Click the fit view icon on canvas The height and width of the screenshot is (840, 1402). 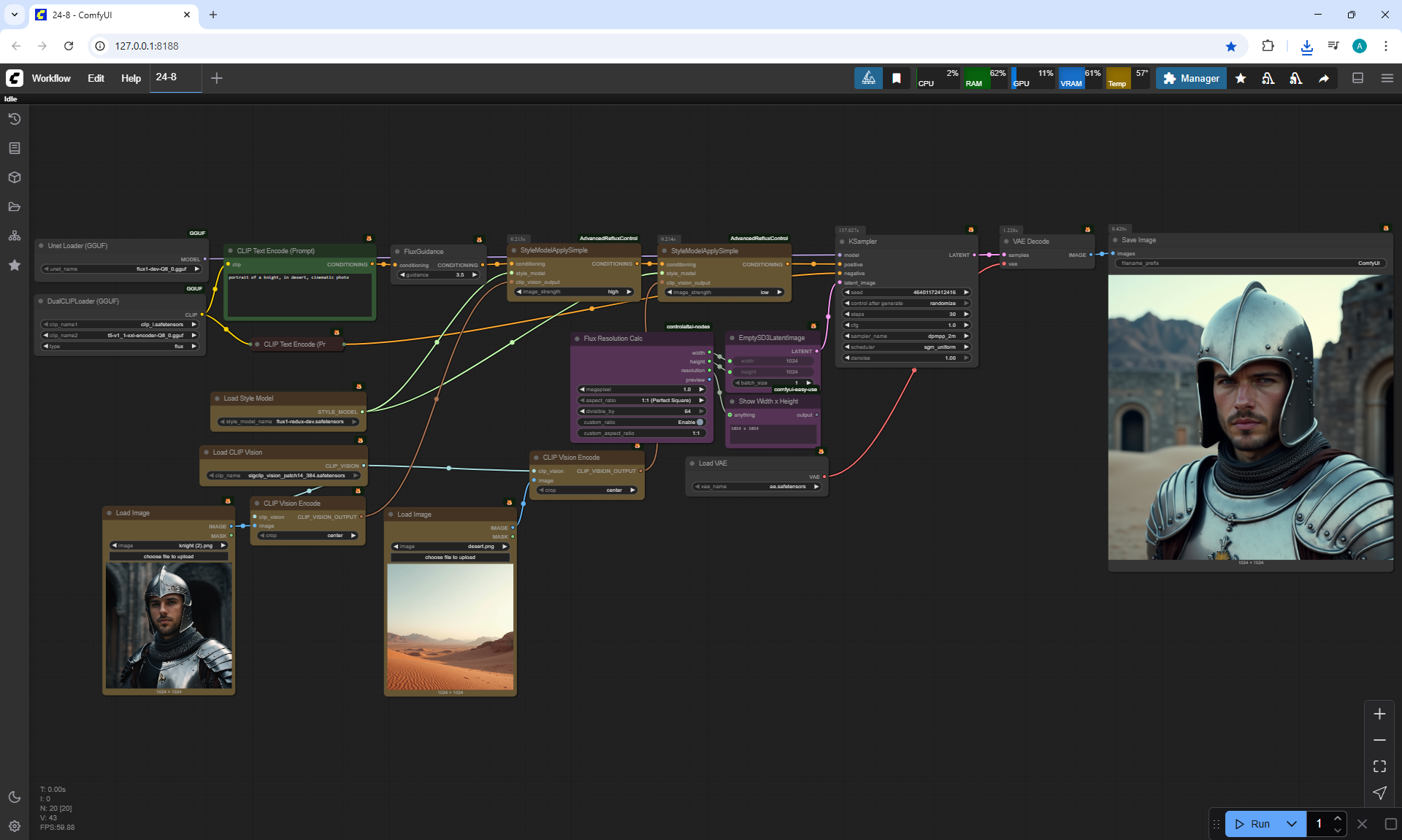click(1379, 766)
